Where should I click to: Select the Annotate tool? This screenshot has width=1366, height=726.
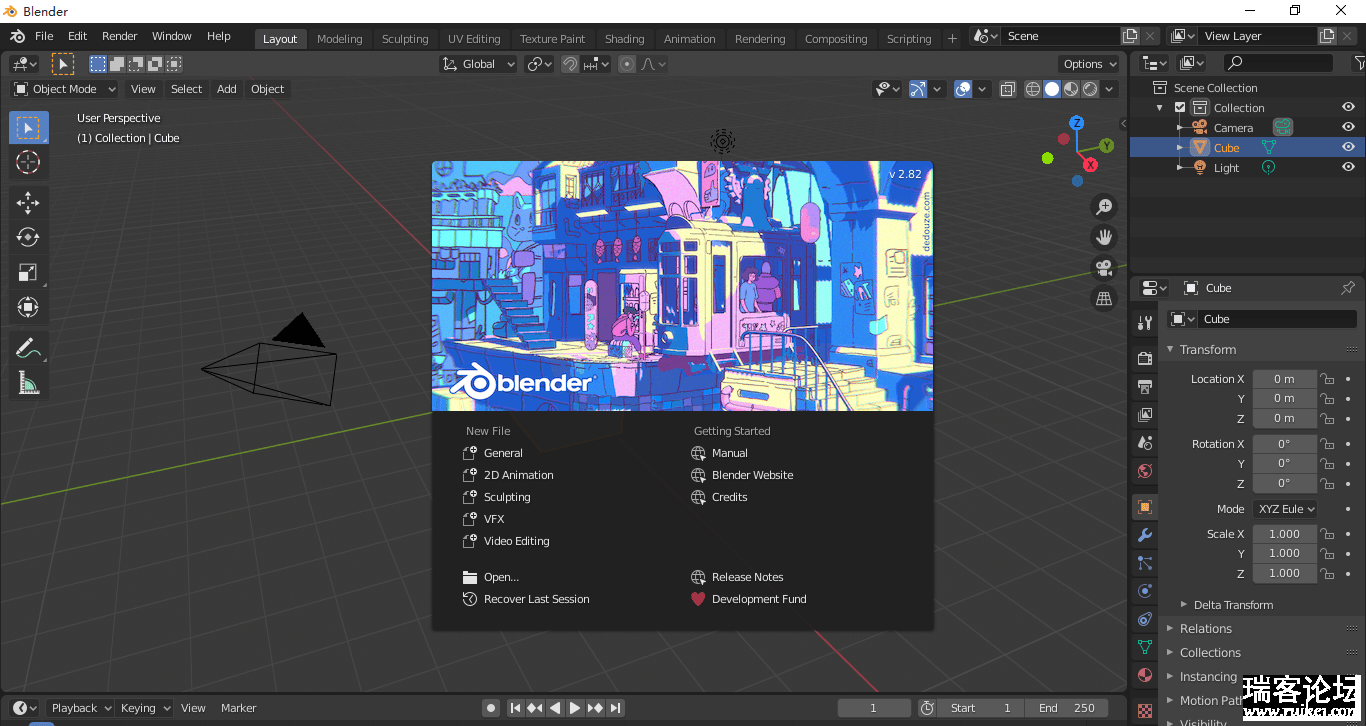tap(28, 348)
